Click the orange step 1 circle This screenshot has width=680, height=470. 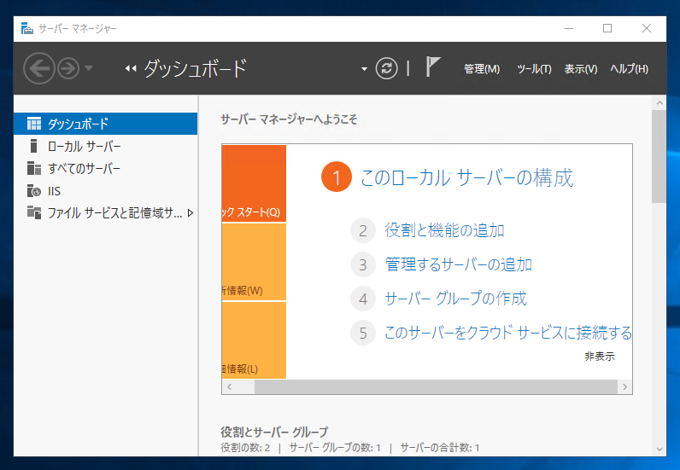(336, 177)
